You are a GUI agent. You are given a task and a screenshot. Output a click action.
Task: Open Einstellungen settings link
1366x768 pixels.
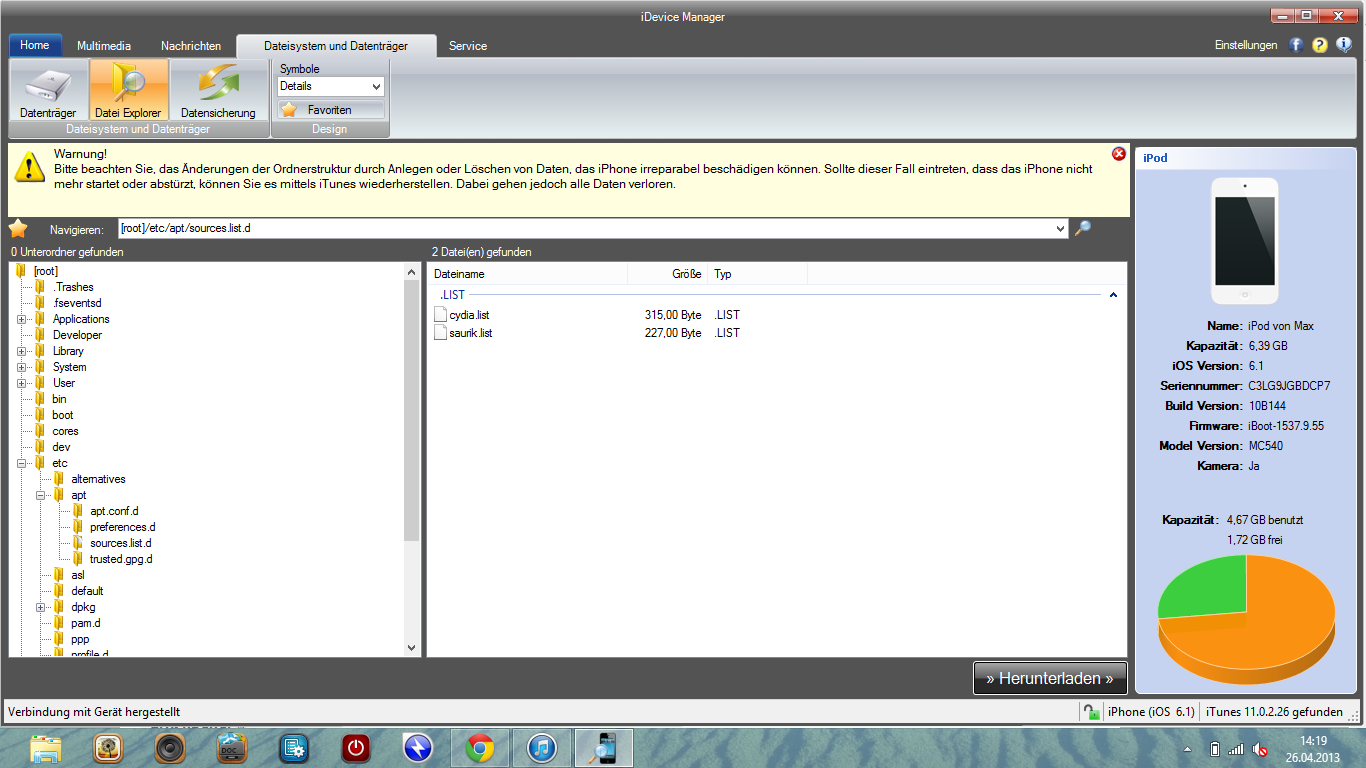[1246, 45]
